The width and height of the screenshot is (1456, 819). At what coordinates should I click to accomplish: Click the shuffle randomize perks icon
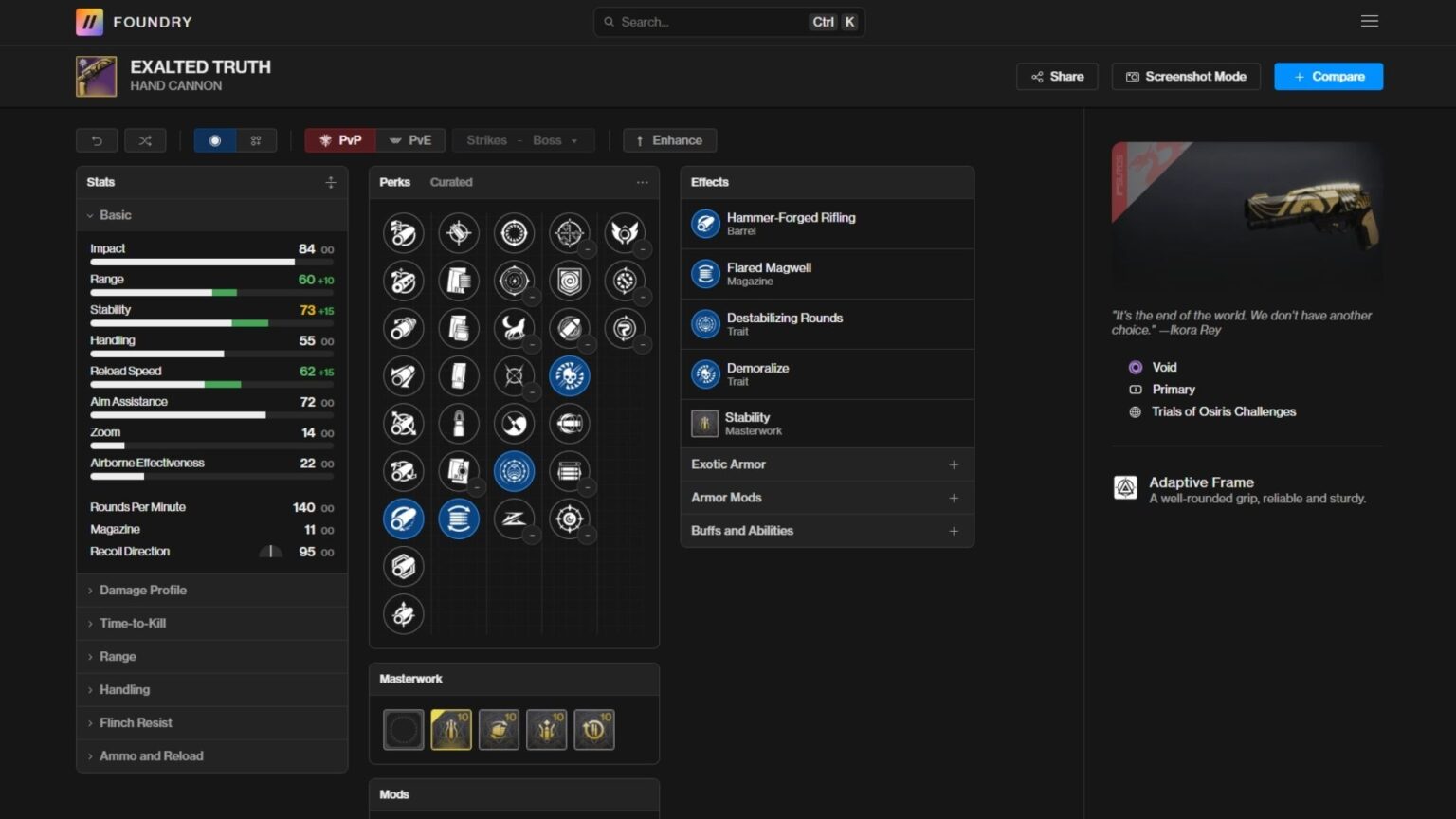click(x=145, y=140)
